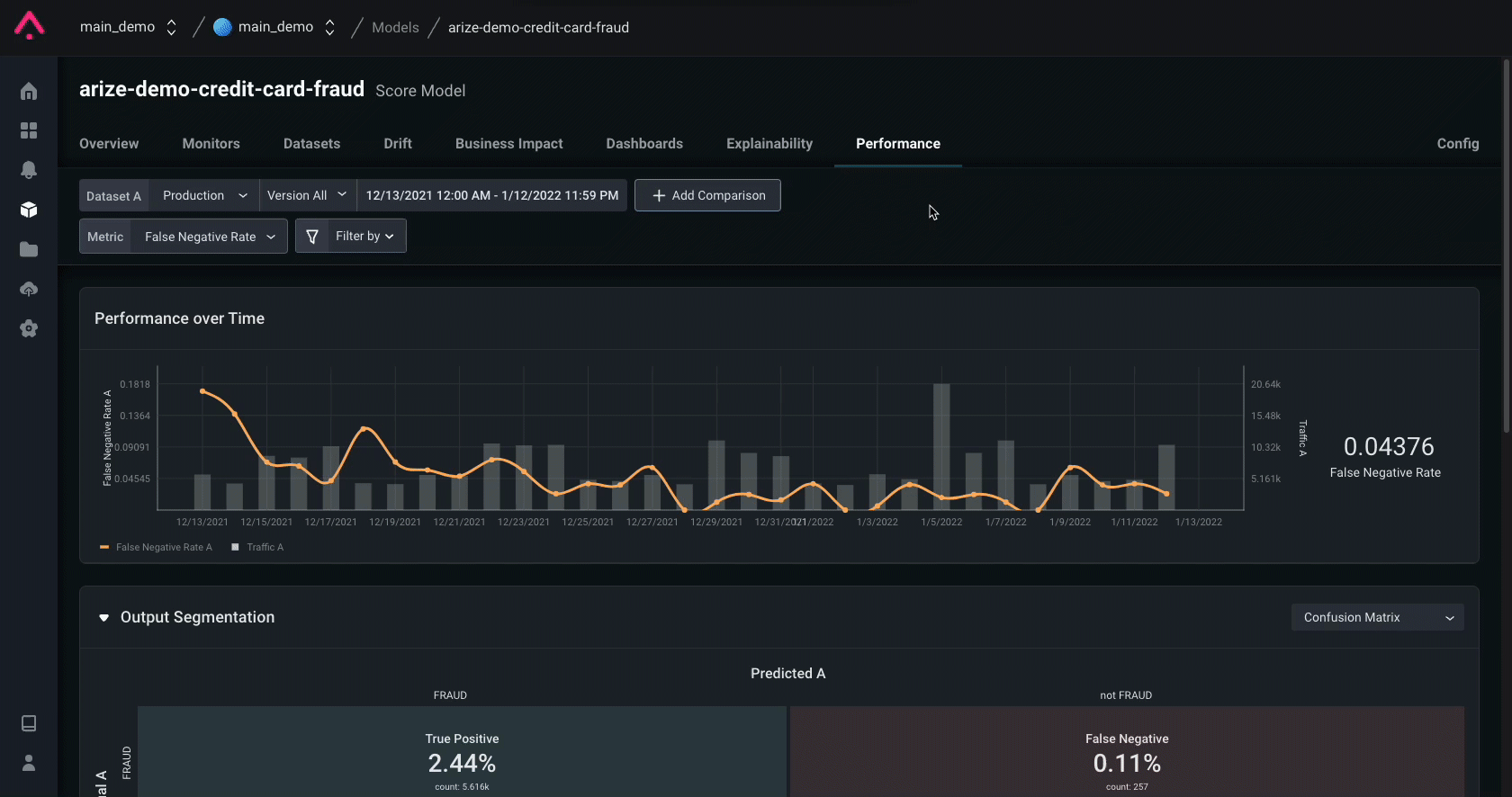Toggle False Negative Rate A legend series

[x=156, y=547]
